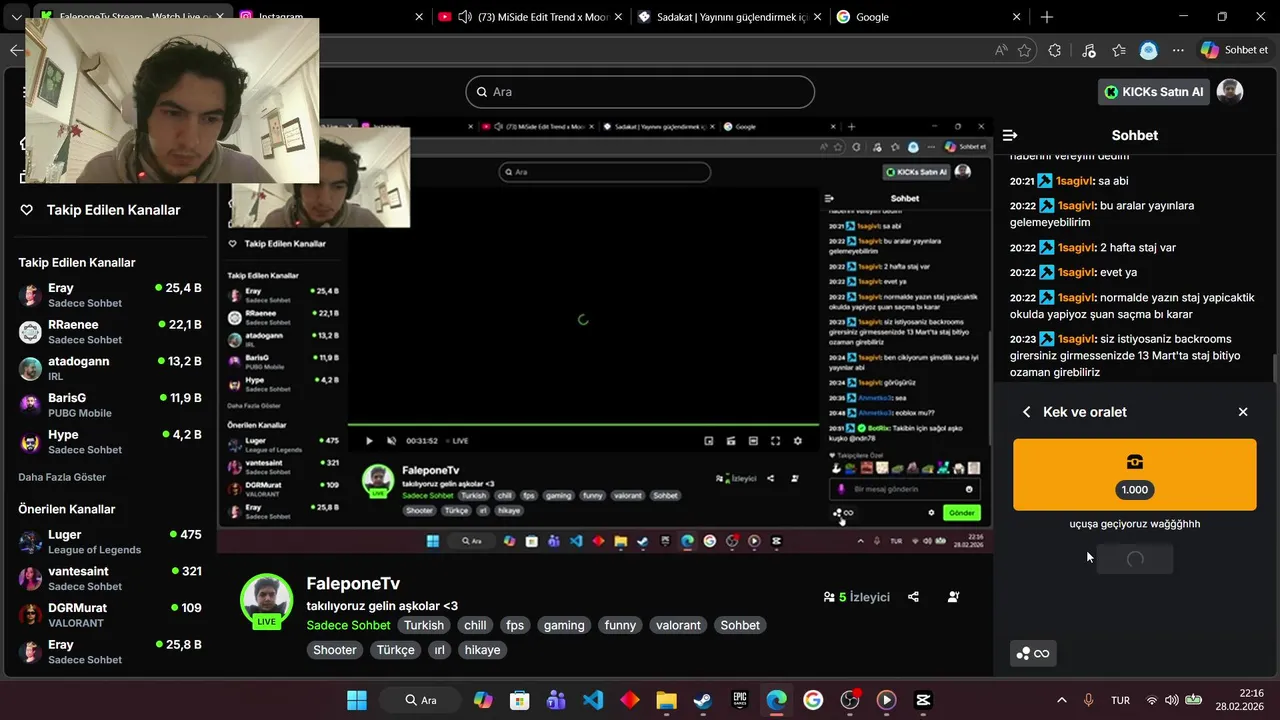
Task: Open the DGRMurat VALORANT channel
Action: (x=110, y=615)
